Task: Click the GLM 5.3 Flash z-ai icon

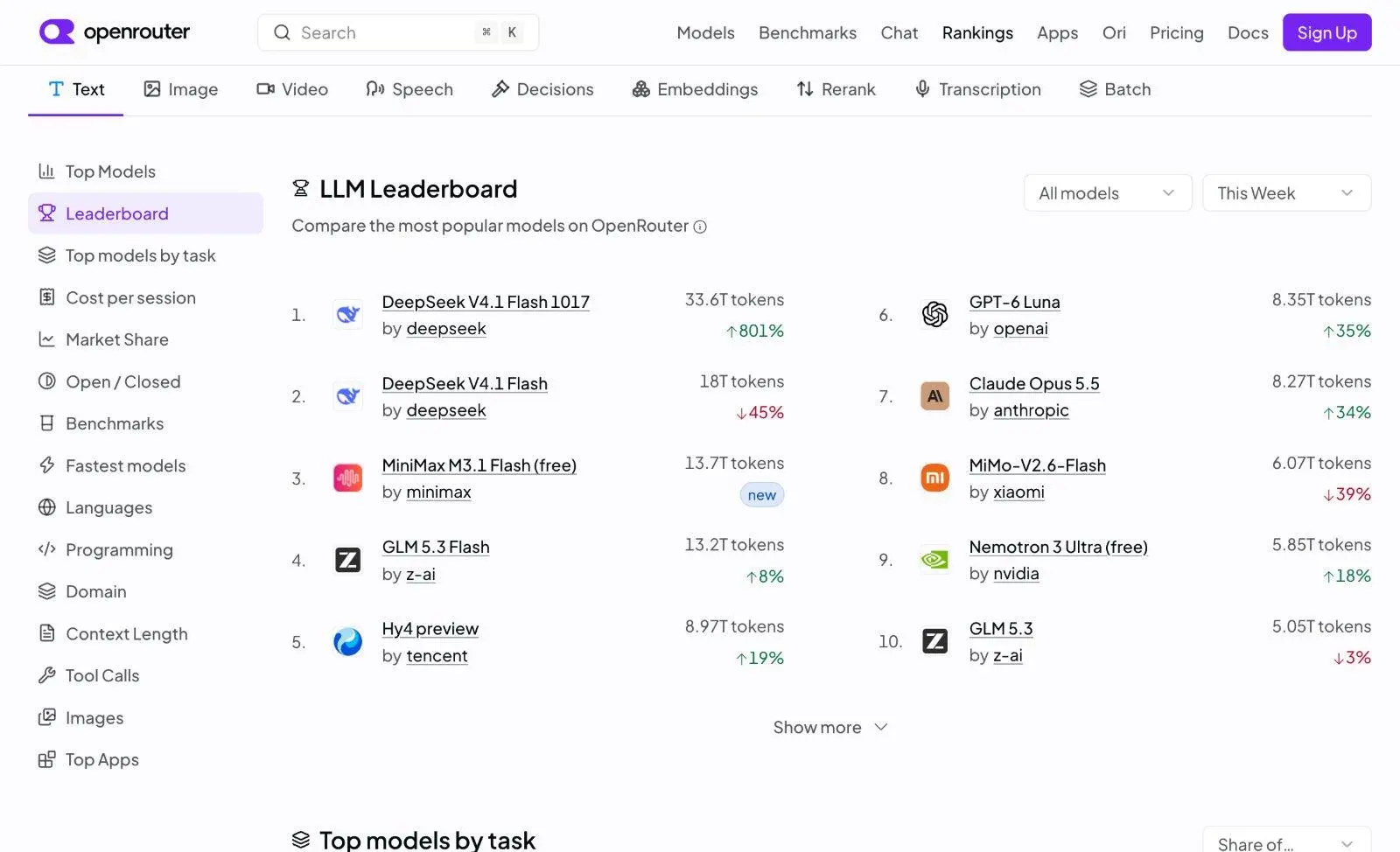Action: tap(348, 560)
